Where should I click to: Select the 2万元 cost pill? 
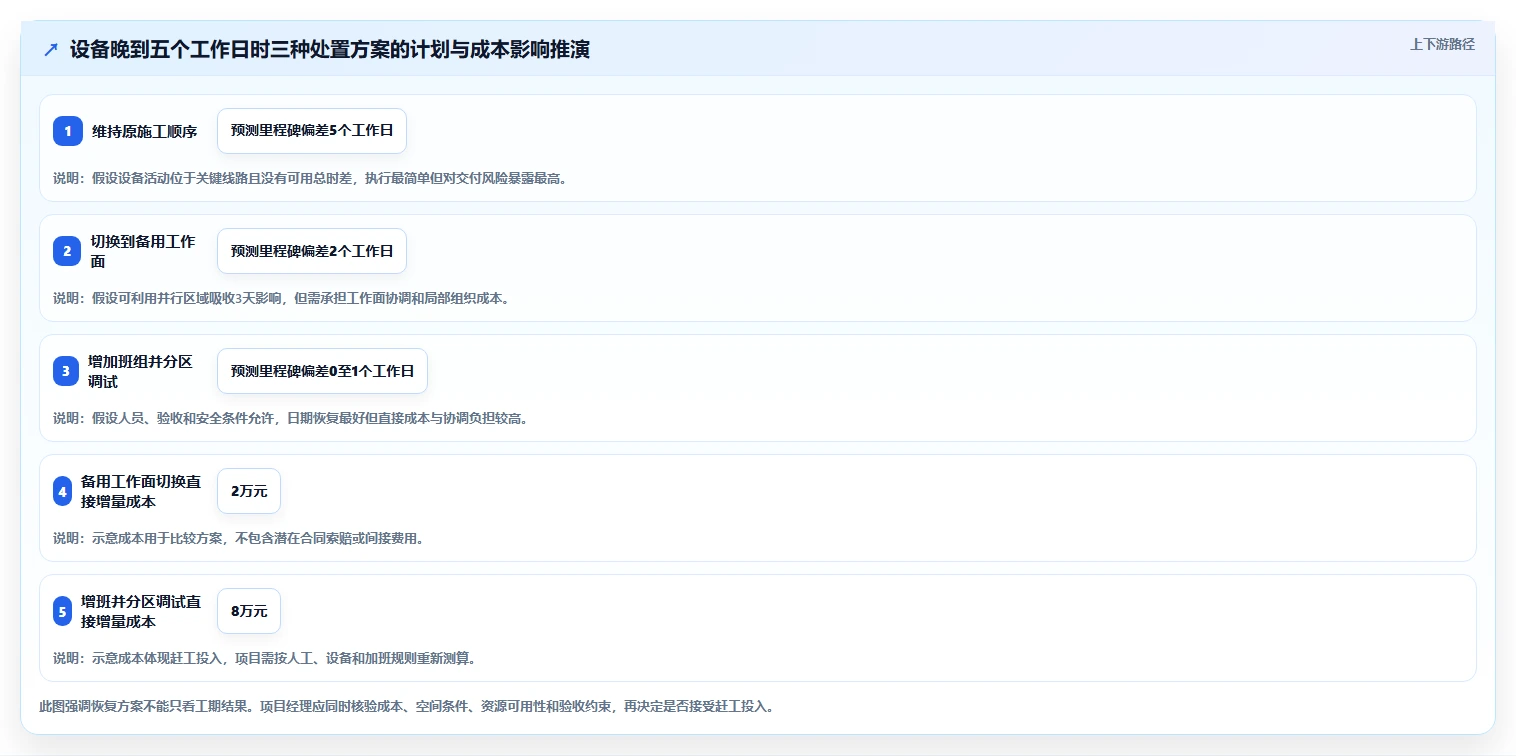click(x=249, y=491)
